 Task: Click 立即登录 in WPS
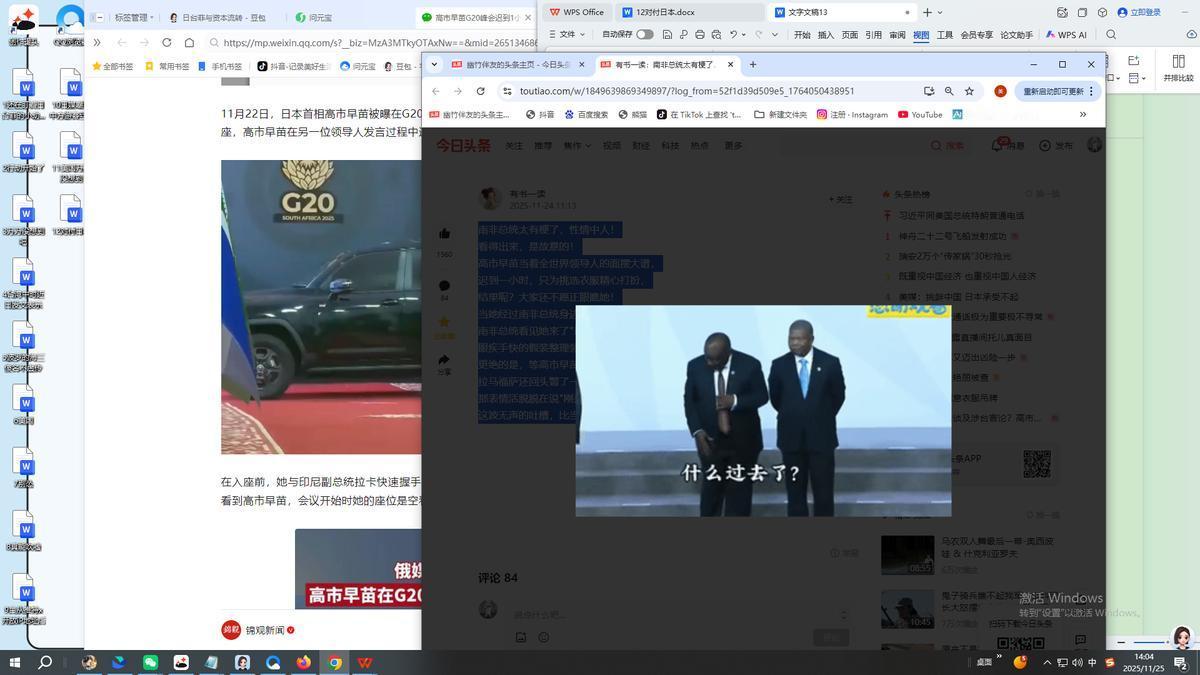(x=1139, y=12)
